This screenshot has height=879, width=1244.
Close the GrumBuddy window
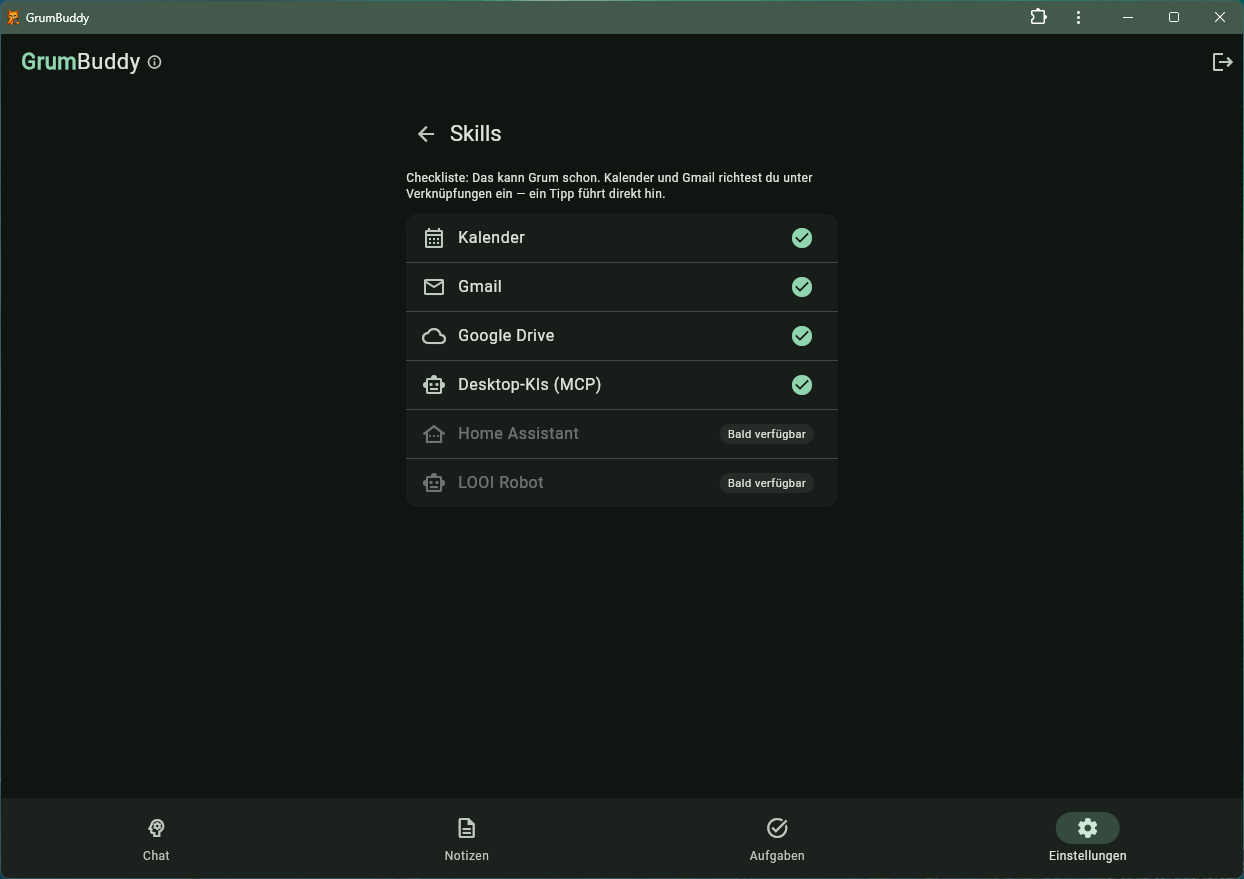point(1220,17)
